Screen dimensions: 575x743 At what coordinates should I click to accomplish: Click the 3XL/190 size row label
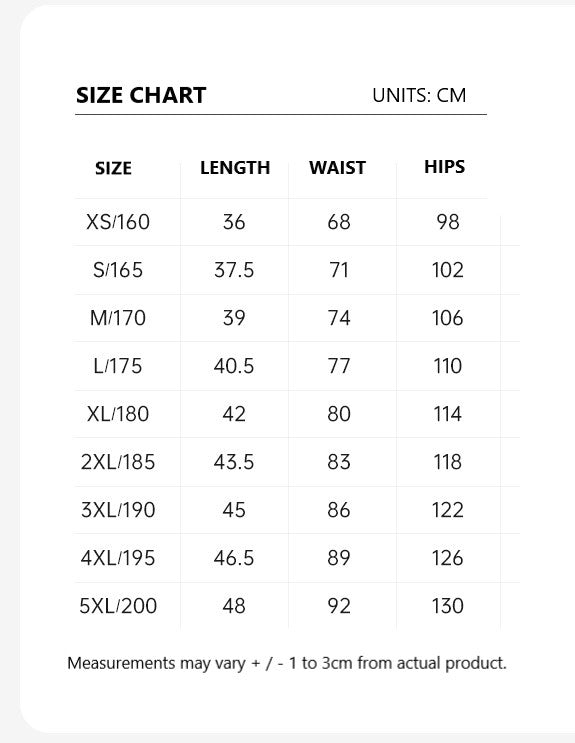(x=118, y=510)
